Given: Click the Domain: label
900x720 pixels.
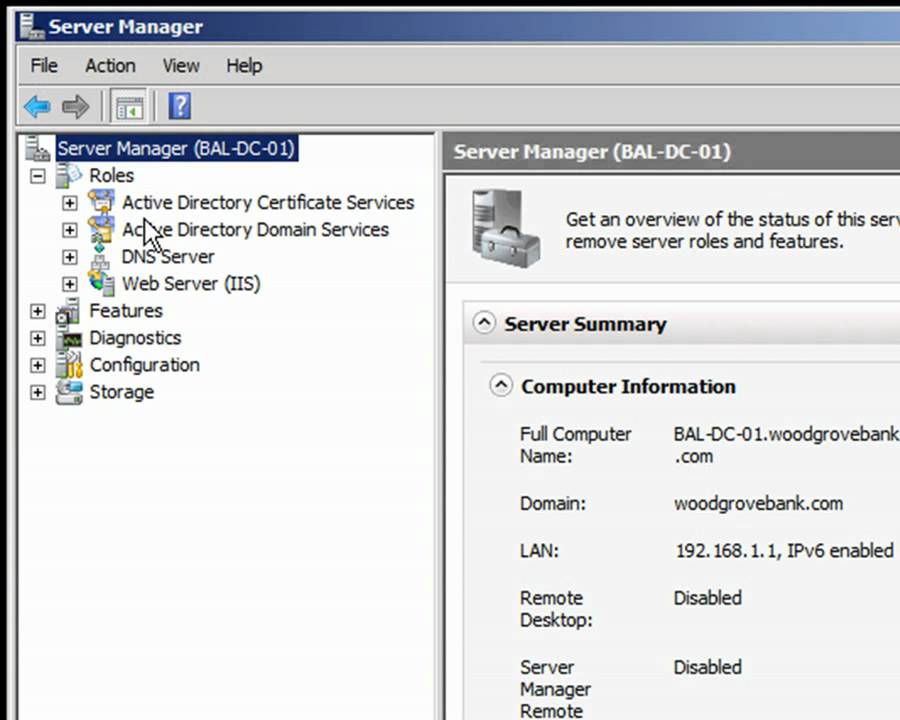Looking at the screenshot, I should [553, 504].
